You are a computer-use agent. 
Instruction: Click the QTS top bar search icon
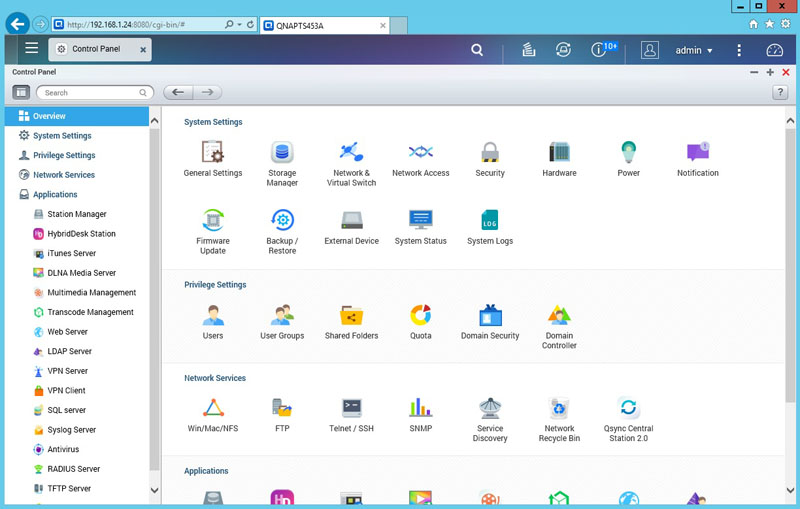477,50
